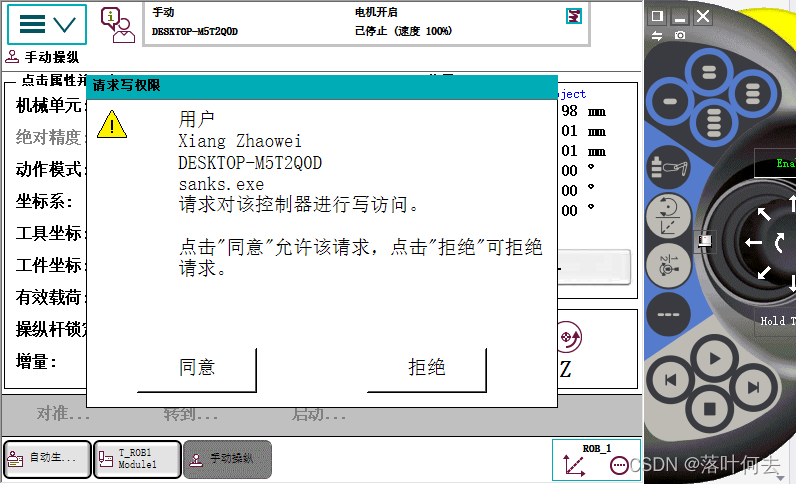Click joystick up-left arrow

pos(764,214)
